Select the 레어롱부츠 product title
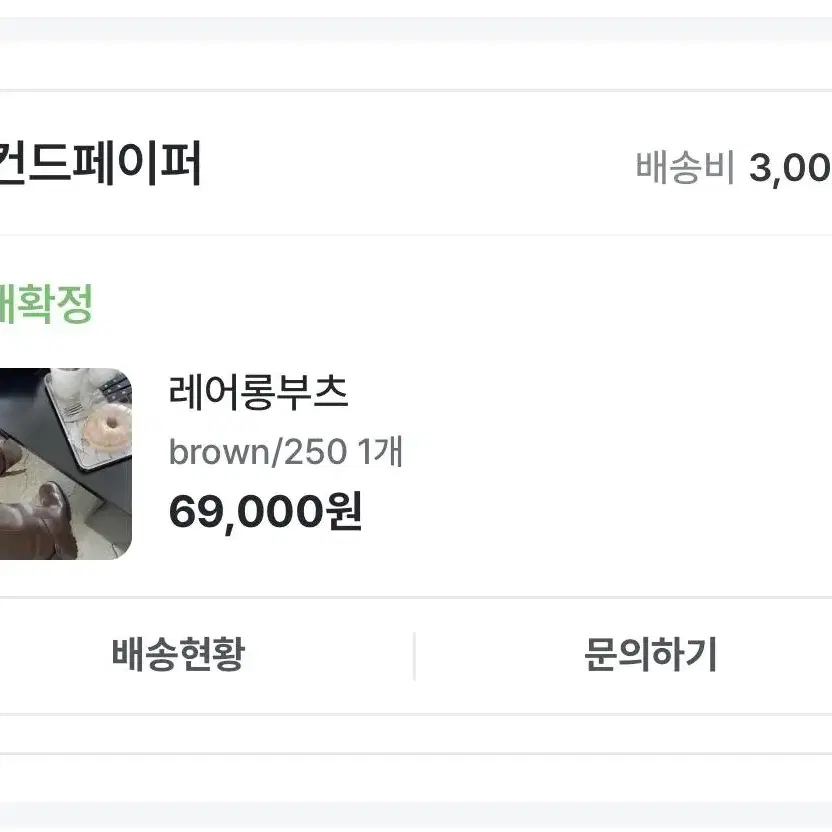The width and height of the screenshot is (832, 832). pyautogui.click(x=258, y=393)
